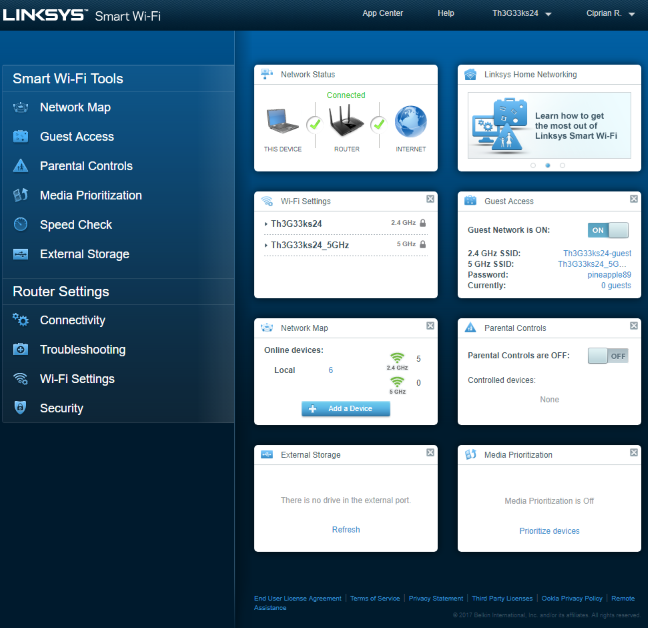Click the Linksys Home Networking widget icon
The width and height of the screenshot is (648, 628).
pyautogui.click(x=470, y=74)
